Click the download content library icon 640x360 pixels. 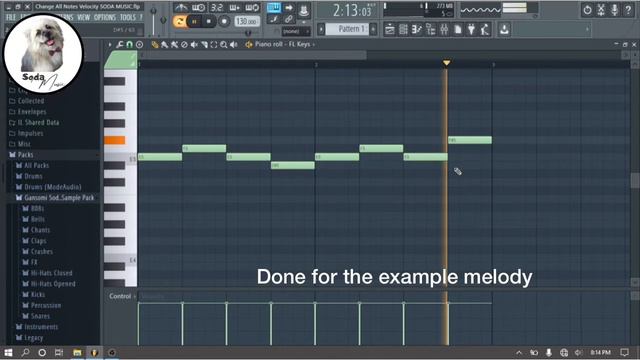pyautogui.click(x=504, y=29)
